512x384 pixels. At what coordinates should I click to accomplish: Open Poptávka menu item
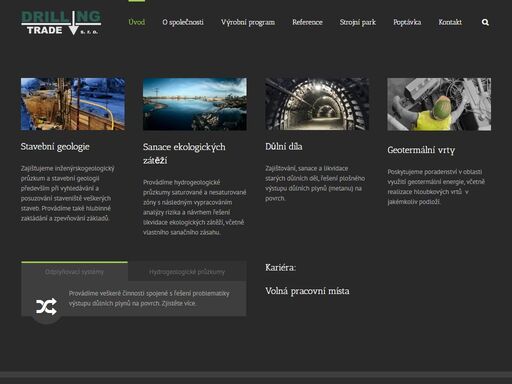tap(407, 22)
